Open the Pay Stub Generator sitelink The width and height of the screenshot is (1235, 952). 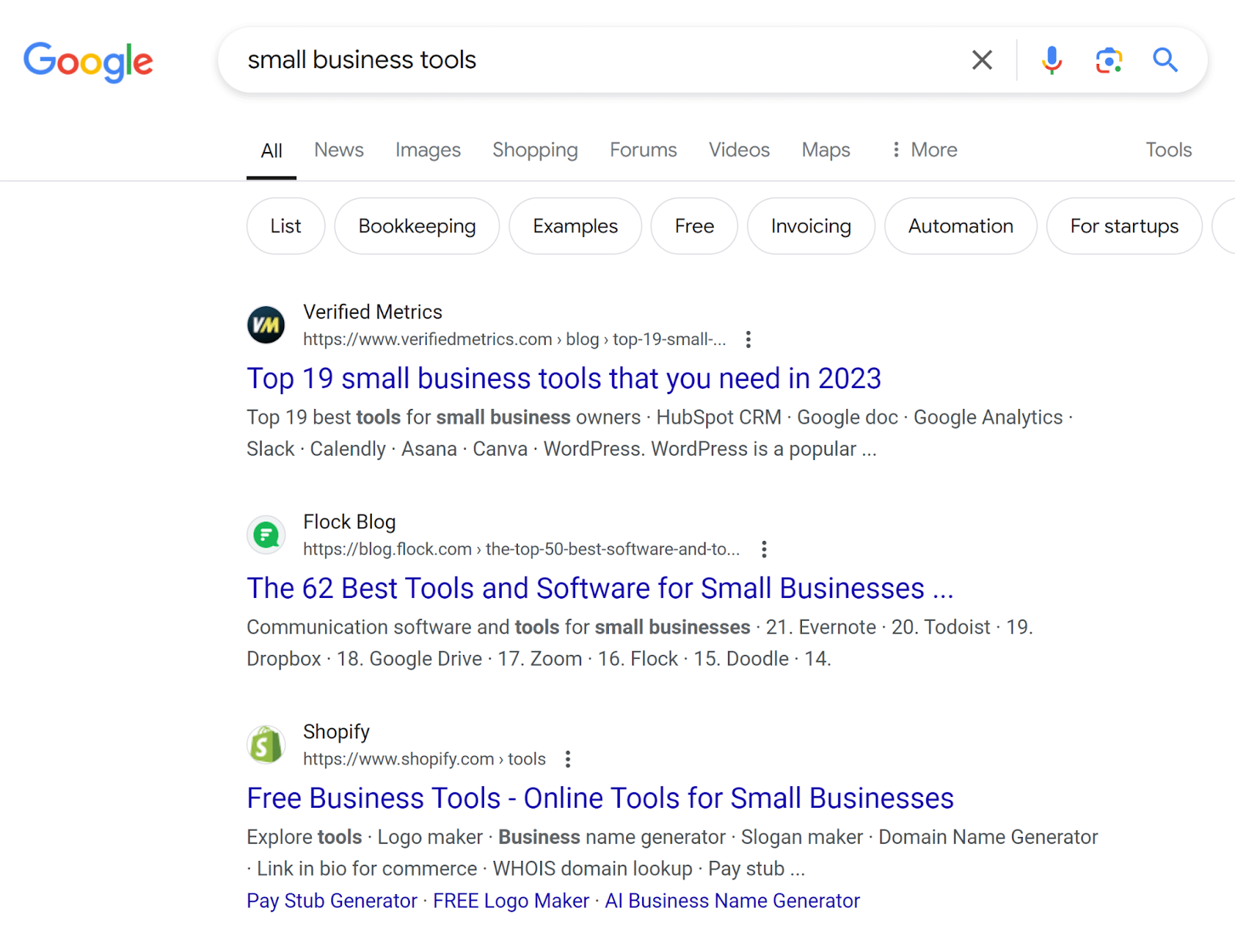[x=330, y=900]
